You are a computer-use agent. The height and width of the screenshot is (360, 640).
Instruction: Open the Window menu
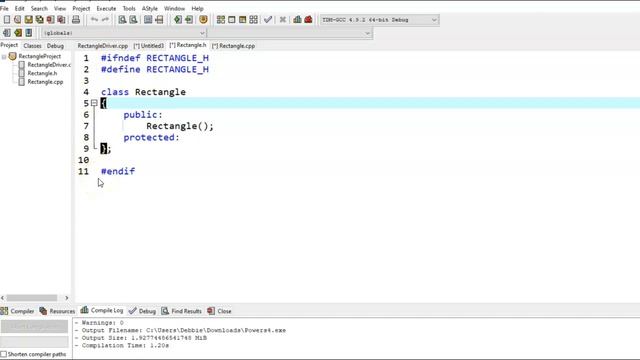174,8
